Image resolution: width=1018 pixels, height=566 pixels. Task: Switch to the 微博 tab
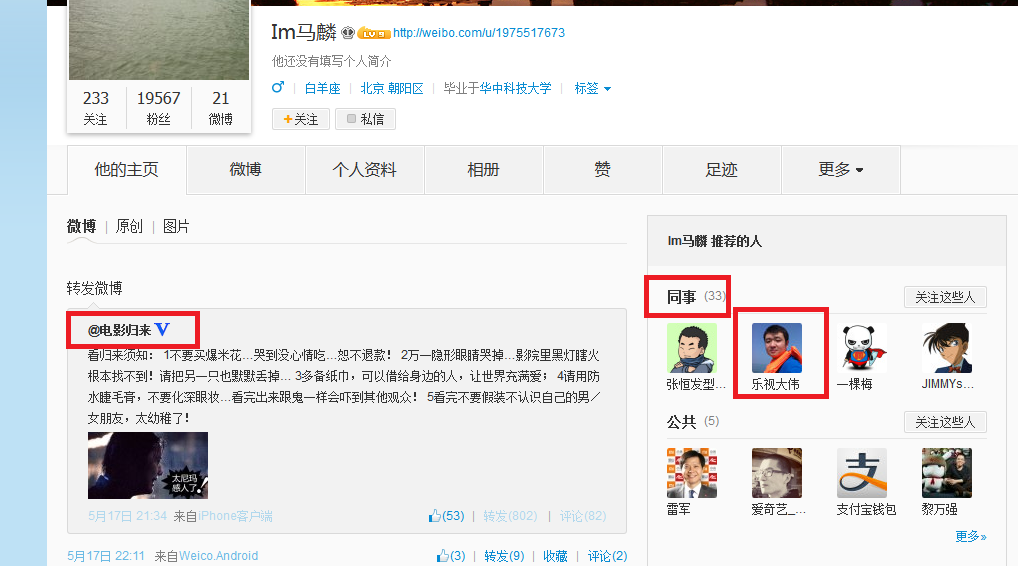point(245,169)
